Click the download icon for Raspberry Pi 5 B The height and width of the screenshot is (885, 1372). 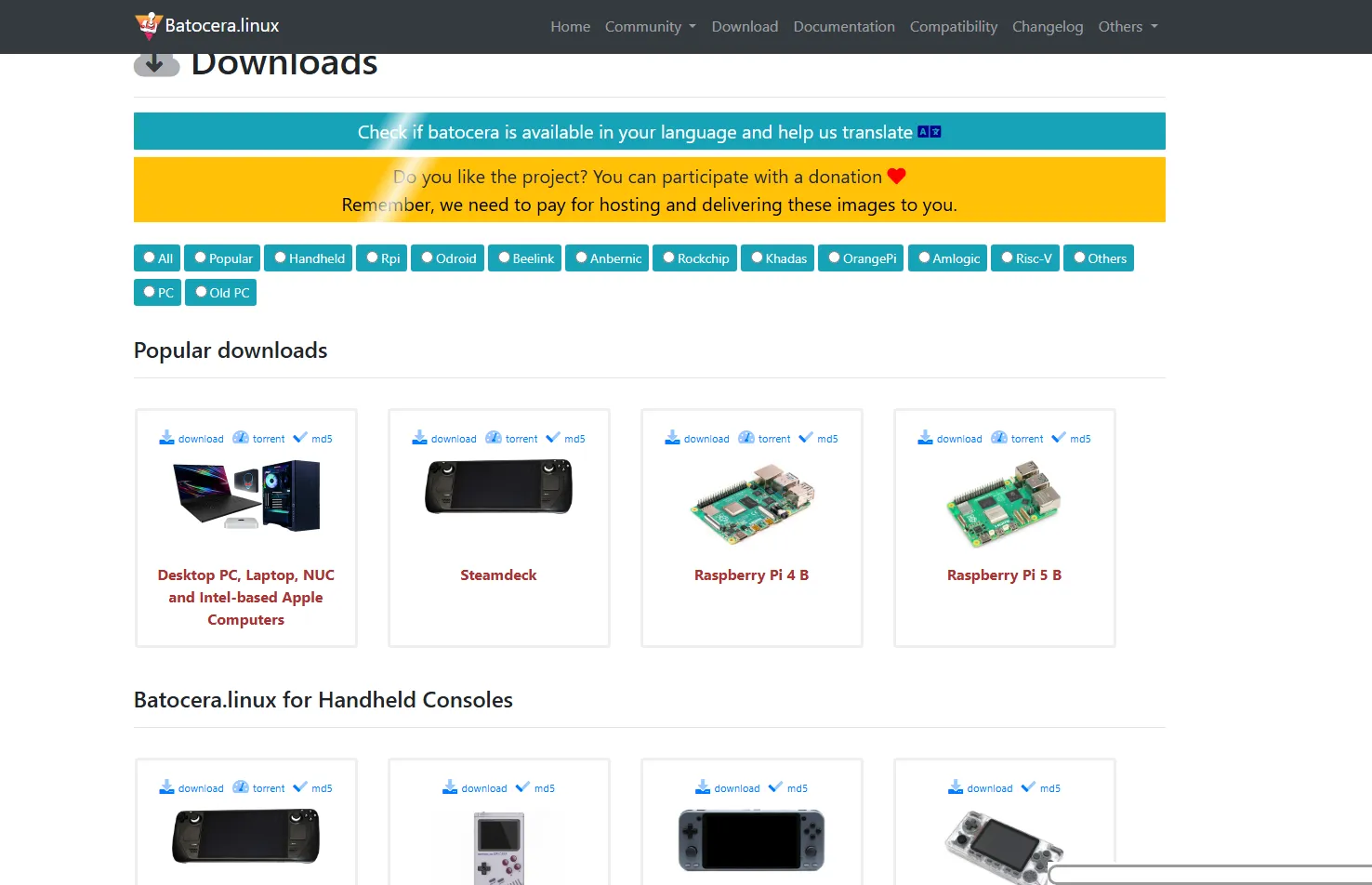pos(925,438)
